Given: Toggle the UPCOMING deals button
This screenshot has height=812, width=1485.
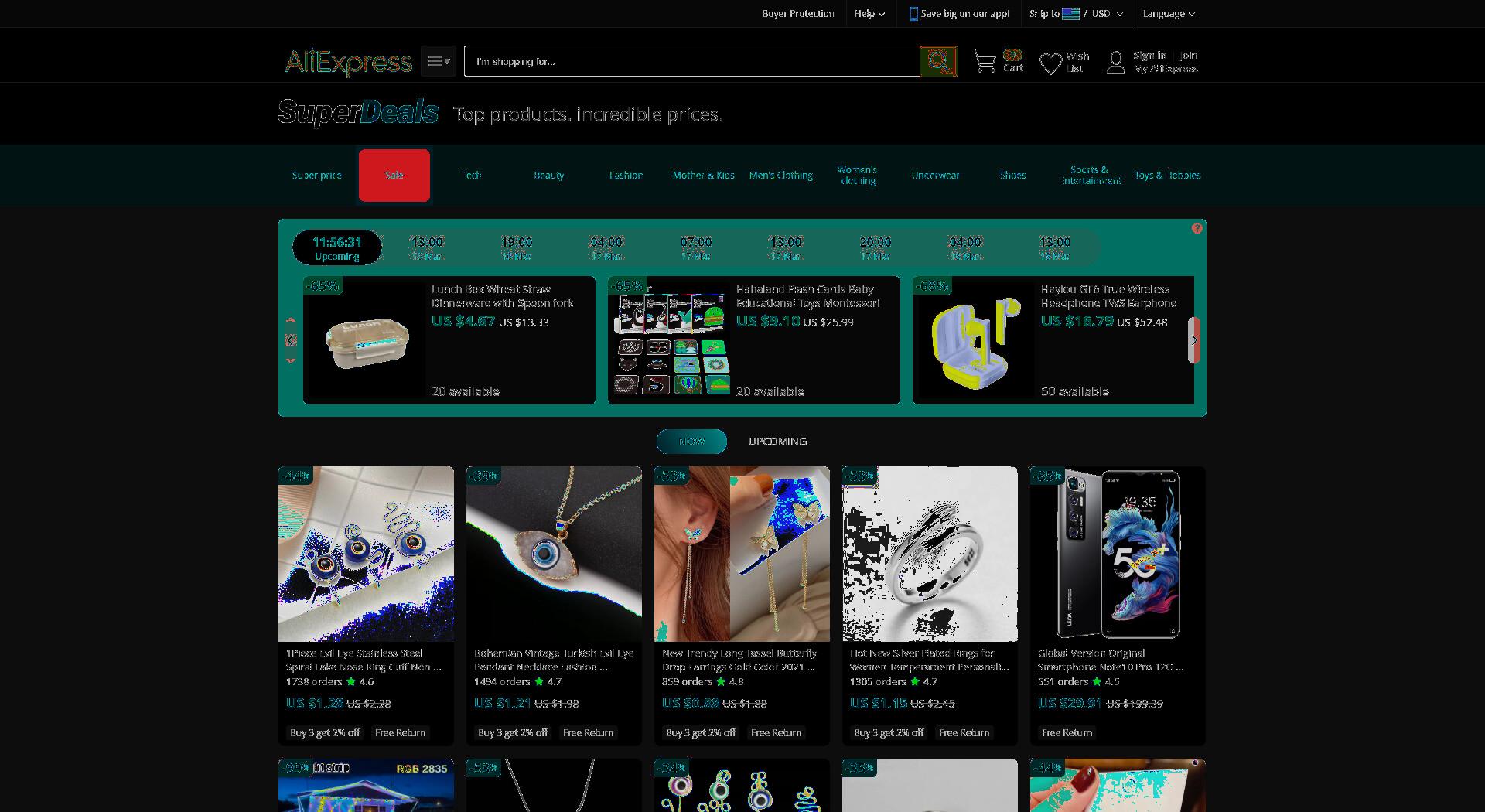Looking at the screenshot, I should coord(777,442).
